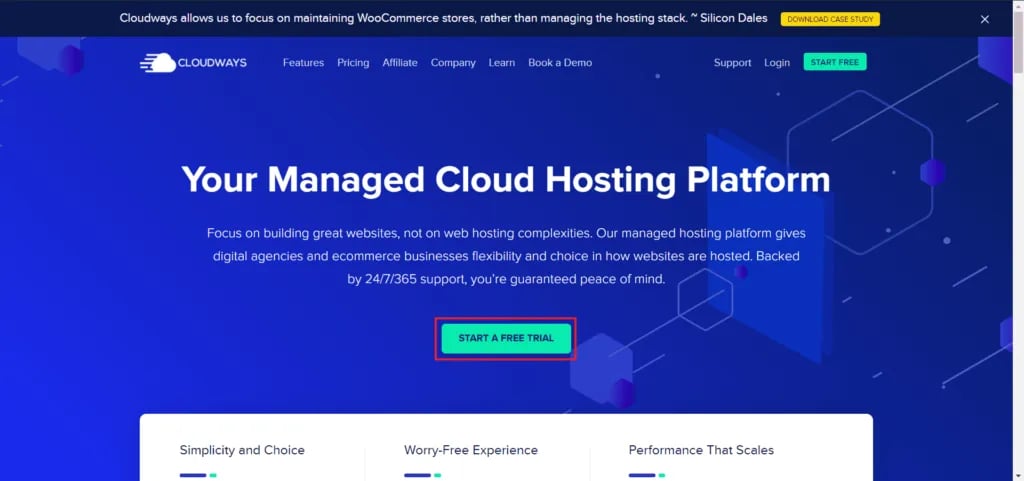Open the Support link
1024x481 pixels.
[x=732, y=63]
